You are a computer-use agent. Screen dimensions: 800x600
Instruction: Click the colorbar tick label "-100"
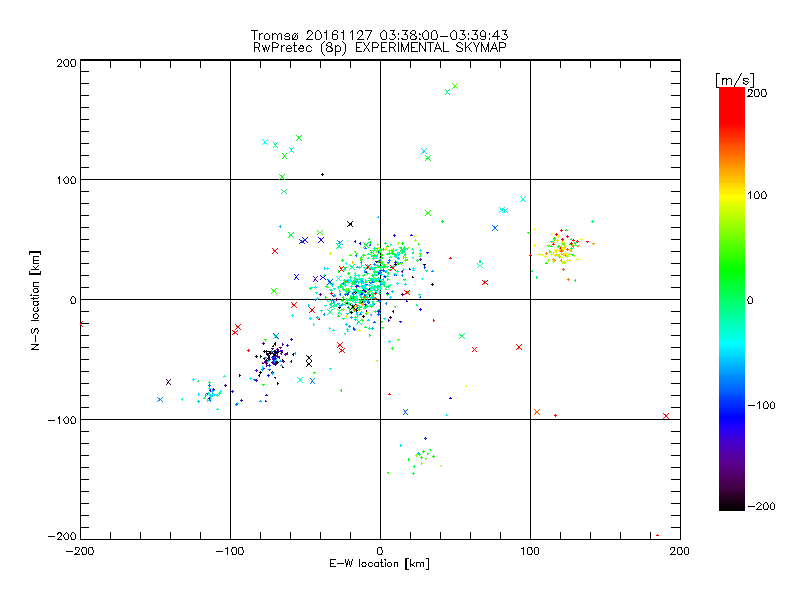(761, 405)
